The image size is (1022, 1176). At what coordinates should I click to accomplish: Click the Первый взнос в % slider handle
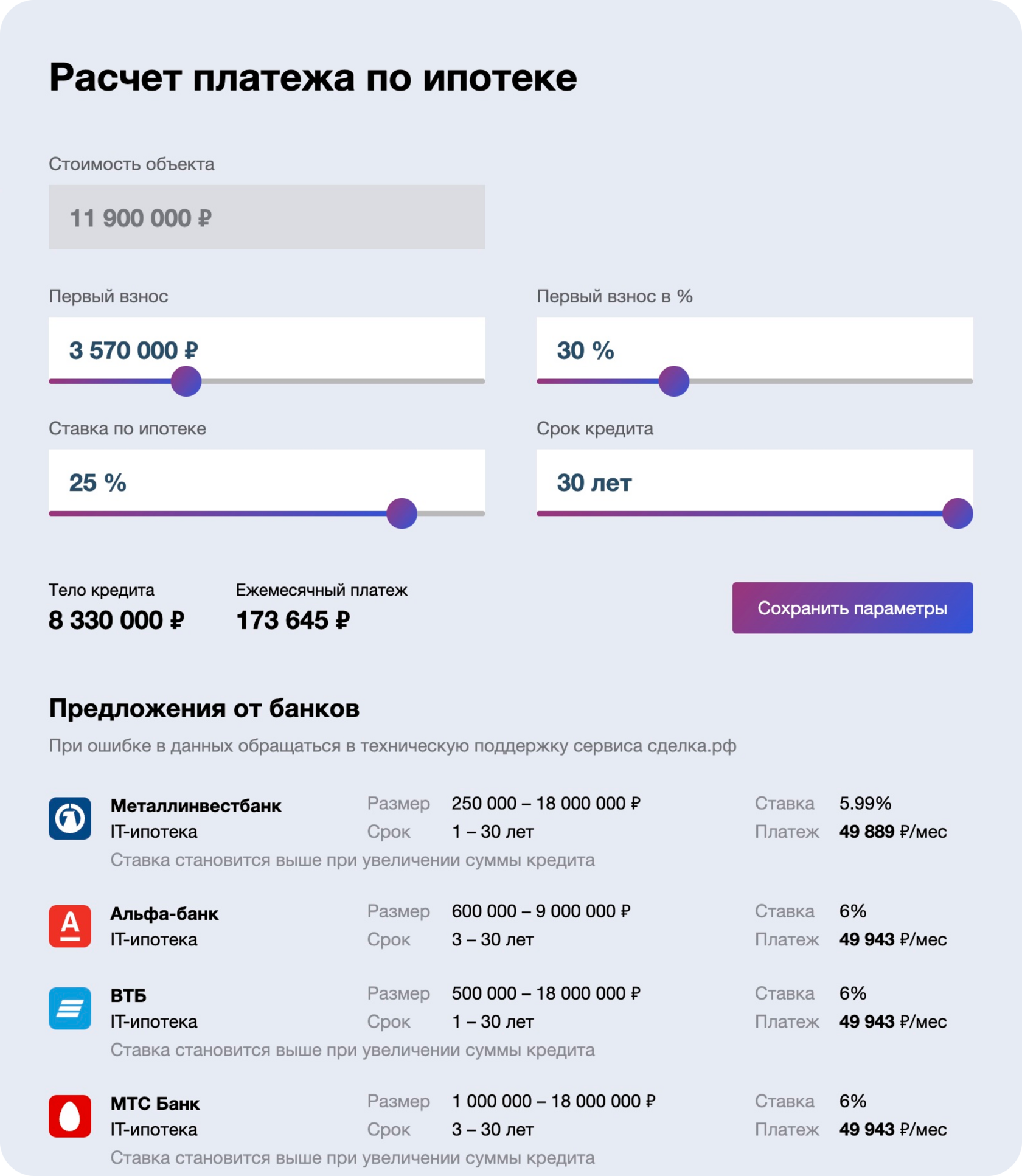[x=674, y=381]
